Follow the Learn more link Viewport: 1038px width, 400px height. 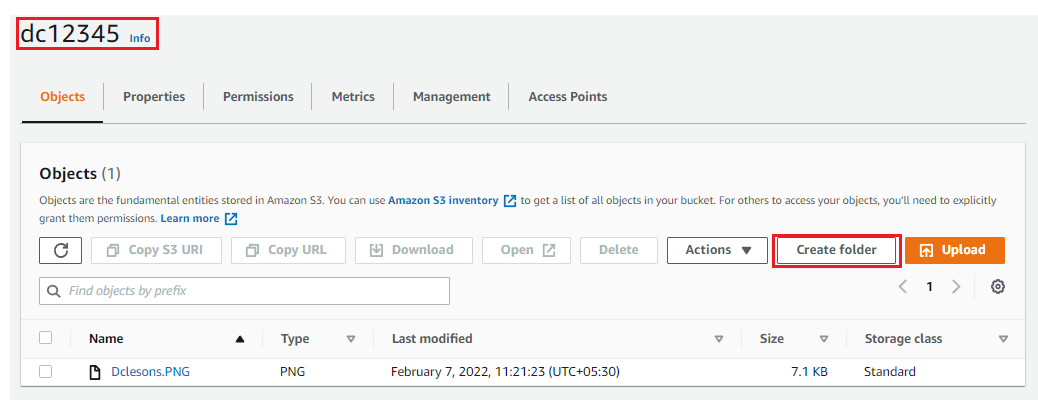pyautogui.click(x=190, y=218)
